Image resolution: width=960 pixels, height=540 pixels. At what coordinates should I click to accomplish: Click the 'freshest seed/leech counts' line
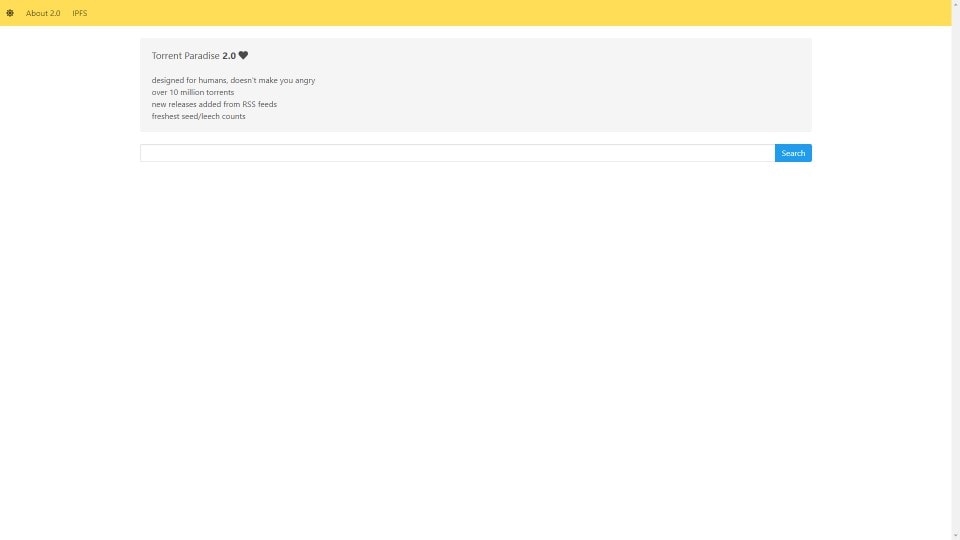tap(198, 116)
